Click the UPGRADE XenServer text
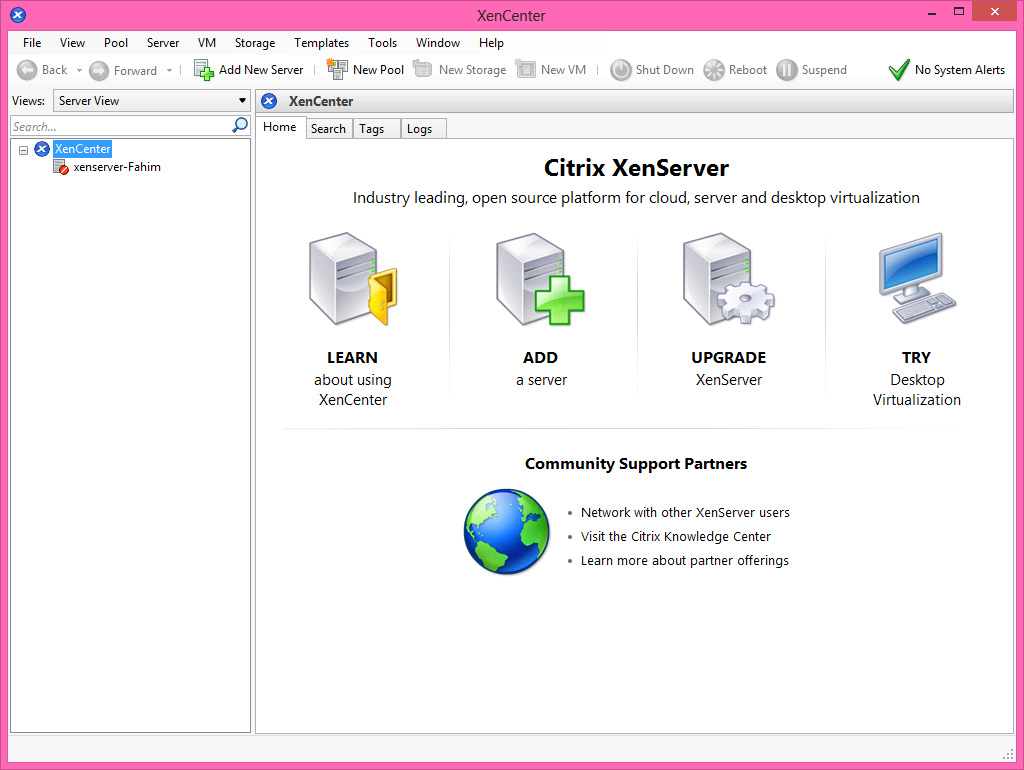This screenshot has width=1024, height=770. (728, 369)
